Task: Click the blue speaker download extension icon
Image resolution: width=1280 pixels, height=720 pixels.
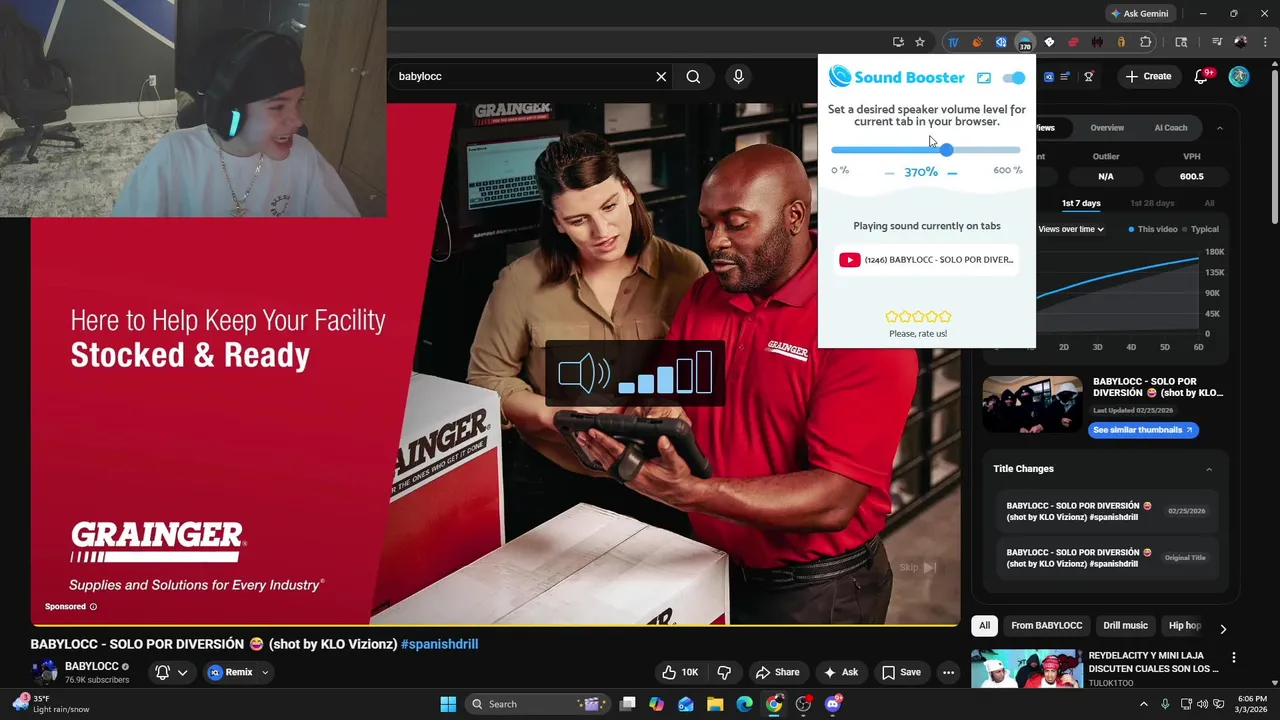Action: pyautogui.click(x=1001, y=42)
